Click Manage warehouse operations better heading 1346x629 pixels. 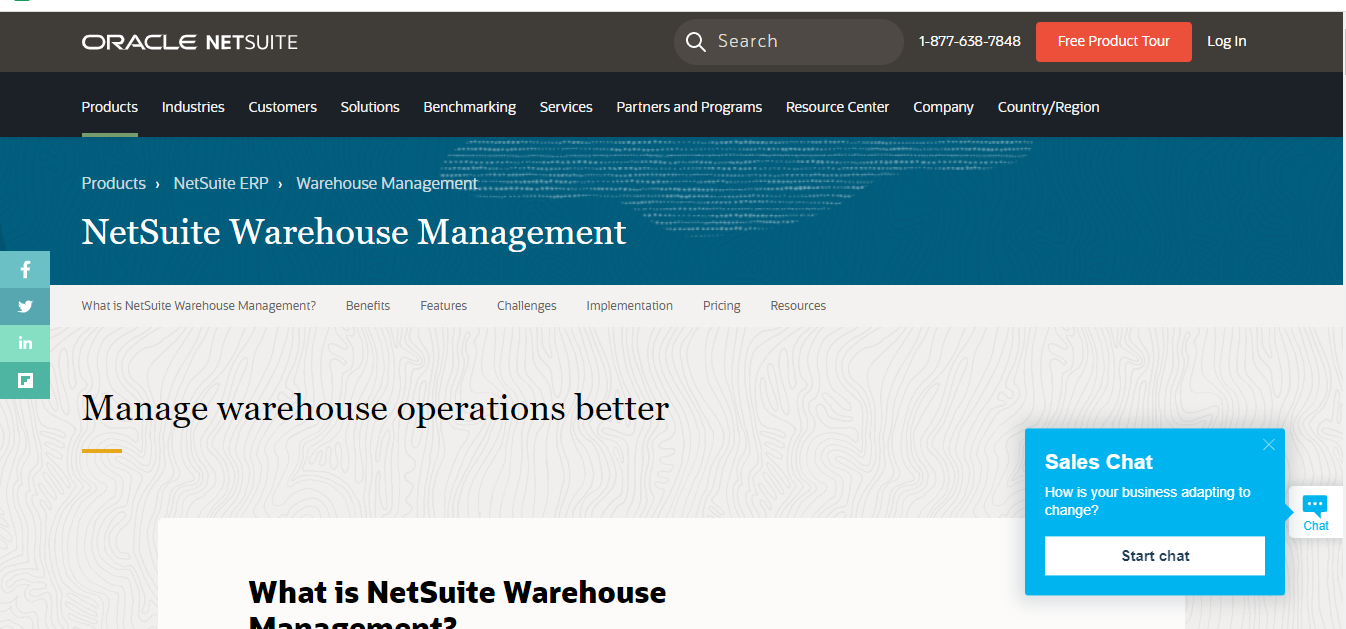click(375, 408)
